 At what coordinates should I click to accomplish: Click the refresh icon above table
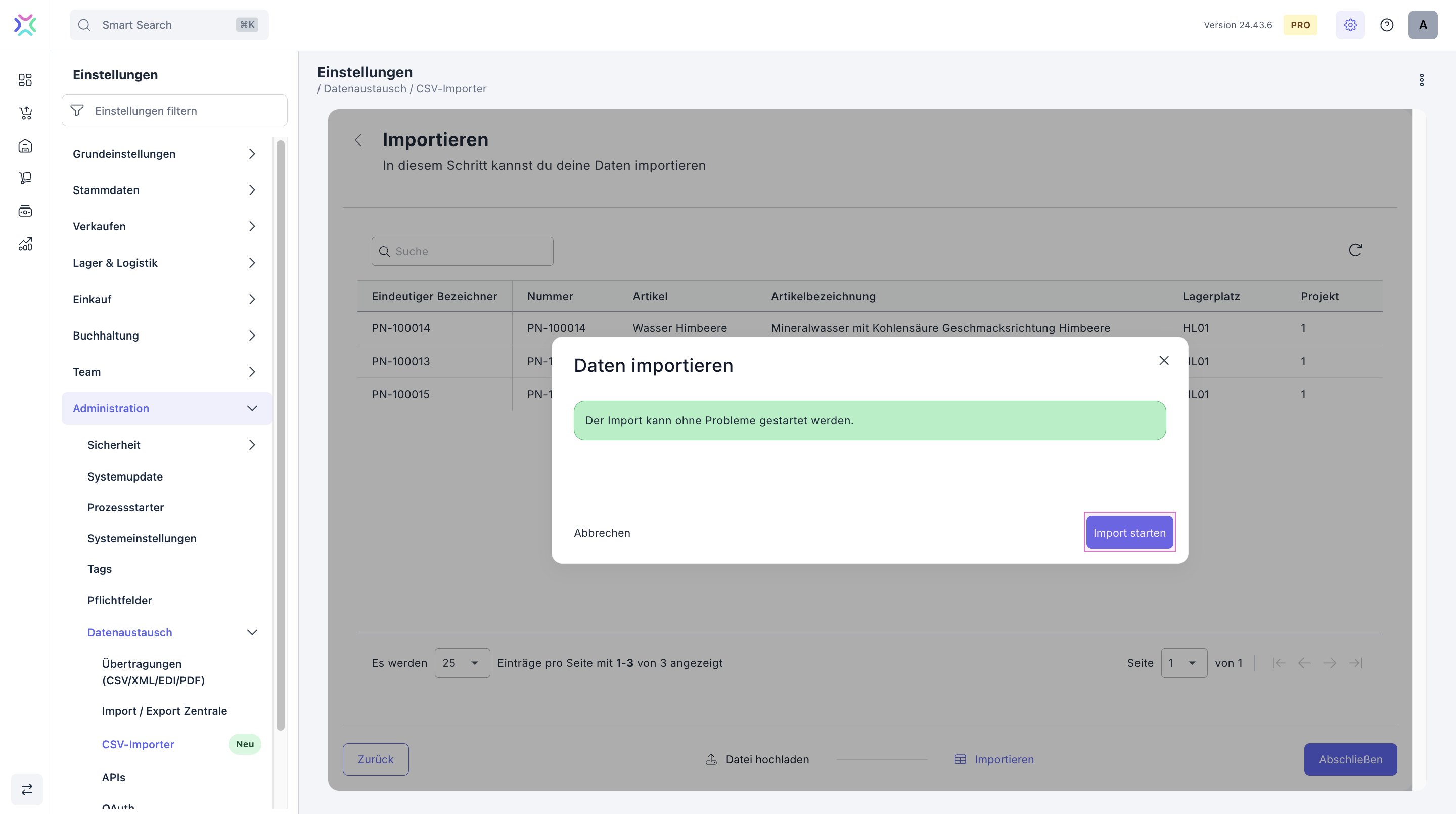(1355, 250)
